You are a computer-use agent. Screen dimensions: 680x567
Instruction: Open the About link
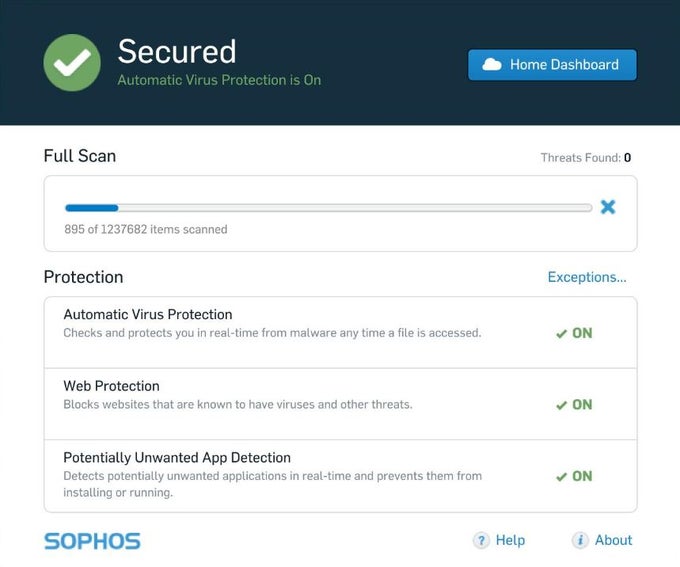(613, 540)
